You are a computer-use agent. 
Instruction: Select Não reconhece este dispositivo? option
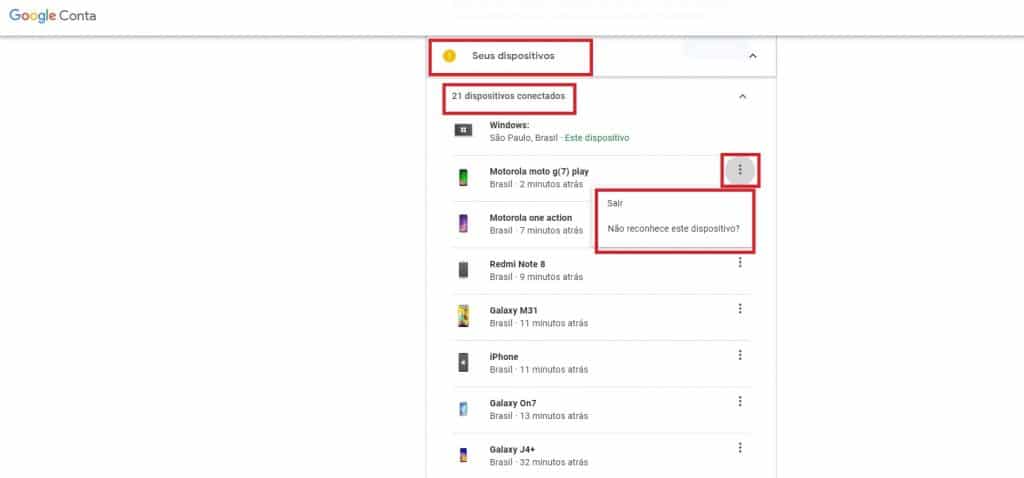(673, 229)
